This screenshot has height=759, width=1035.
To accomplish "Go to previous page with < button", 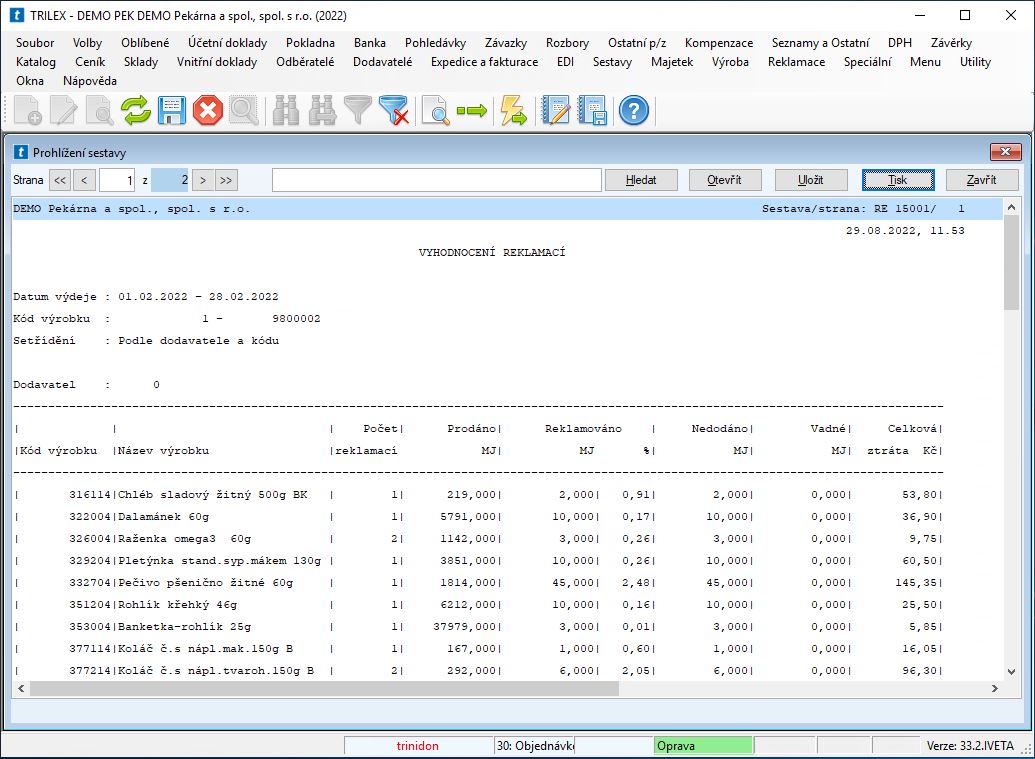I will [x=84, y=180].
